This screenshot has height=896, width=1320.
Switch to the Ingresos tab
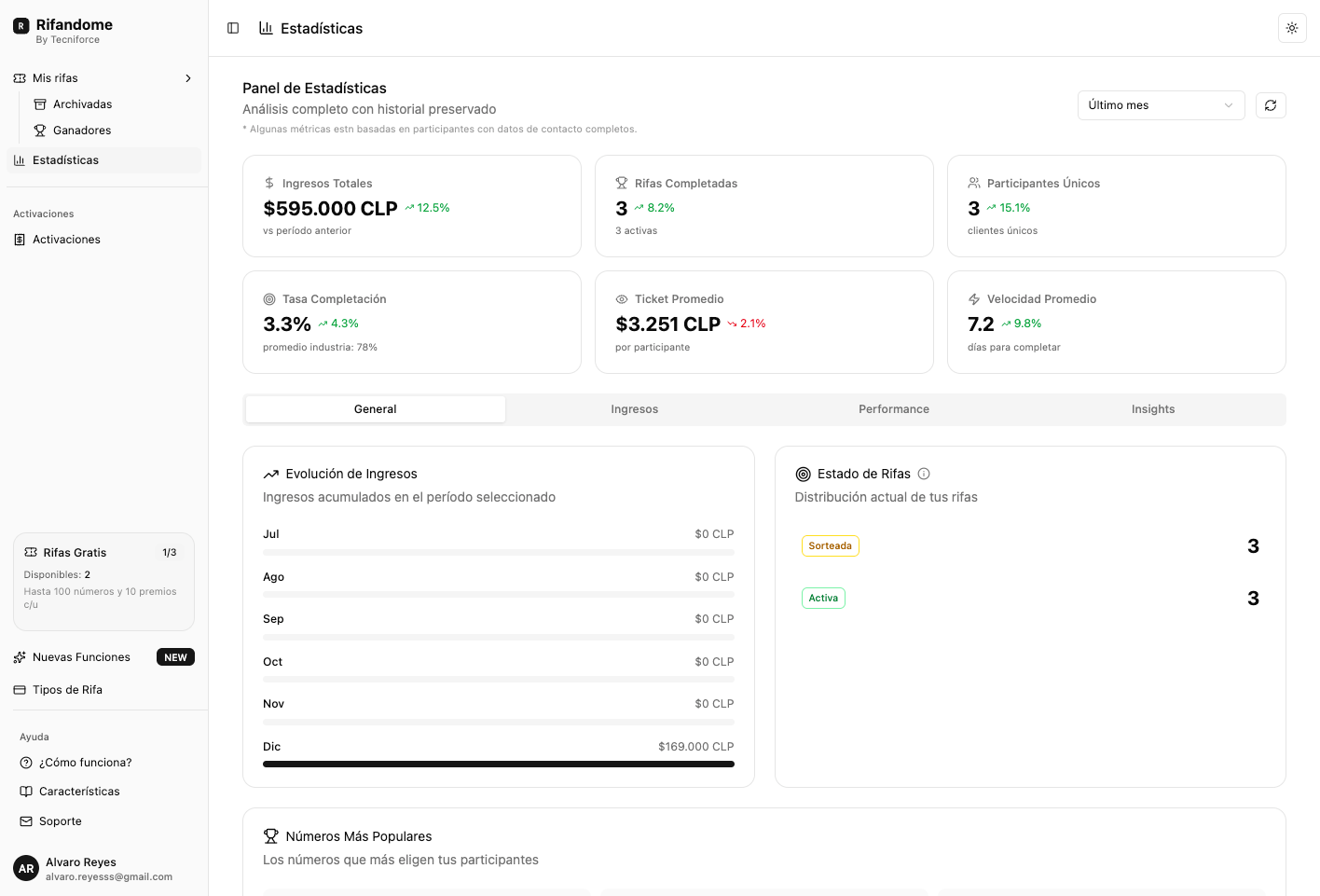[634, 409]
